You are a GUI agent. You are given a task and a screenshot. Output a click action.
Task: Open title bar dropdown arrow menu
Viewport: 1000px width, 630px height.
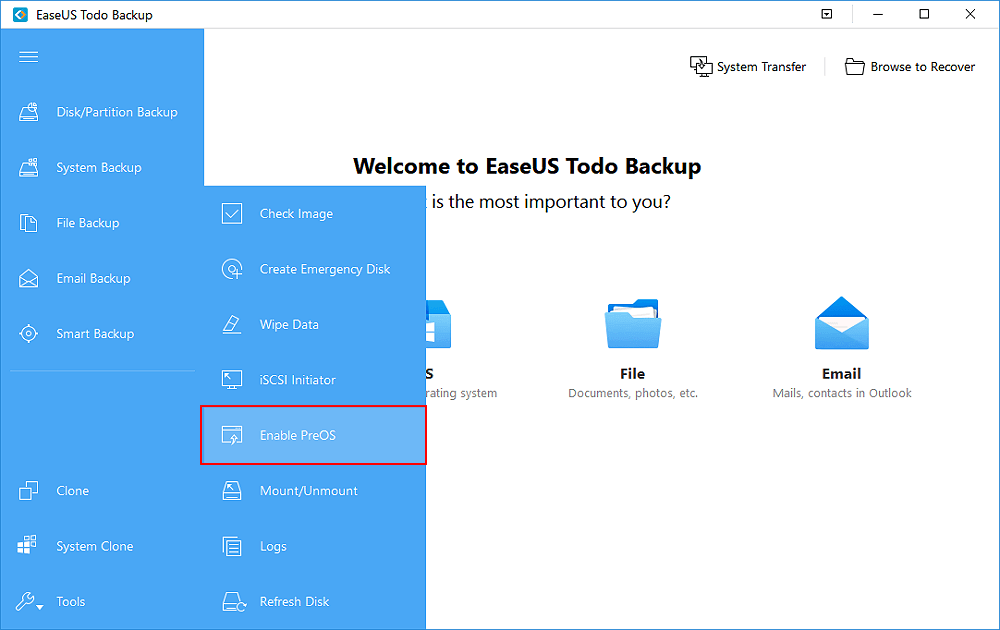826,14
